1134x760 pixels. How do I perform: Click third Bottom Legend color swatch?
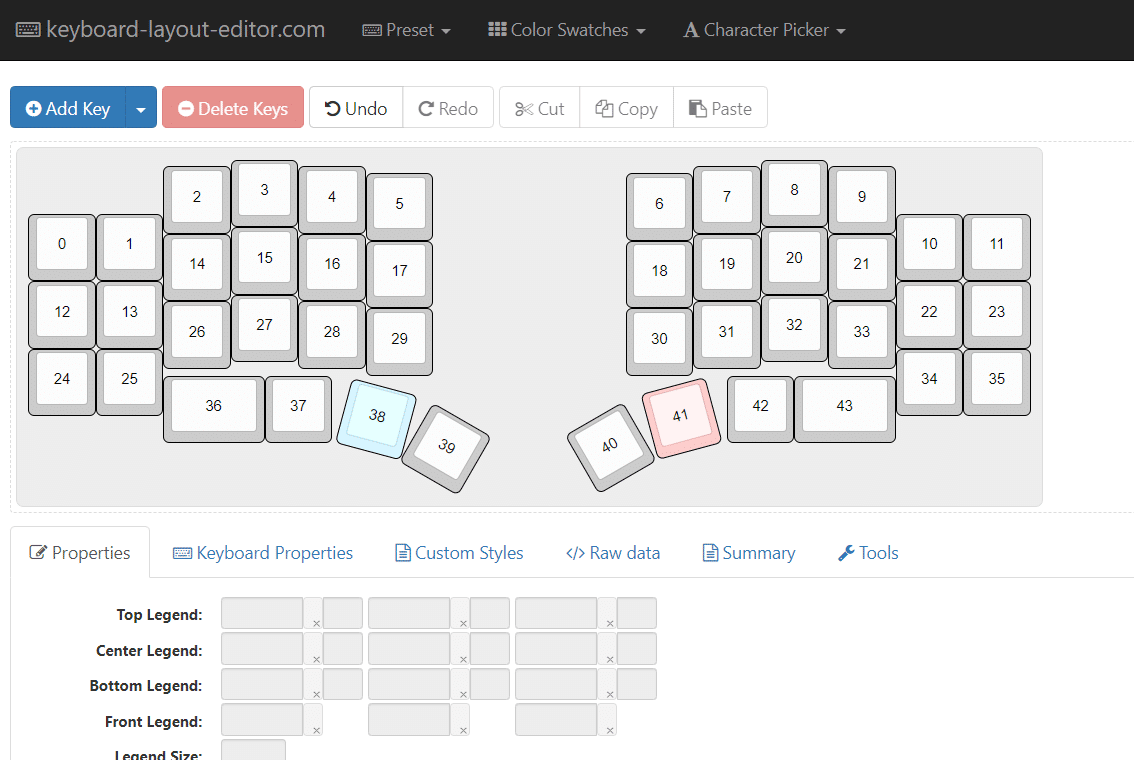636,684
